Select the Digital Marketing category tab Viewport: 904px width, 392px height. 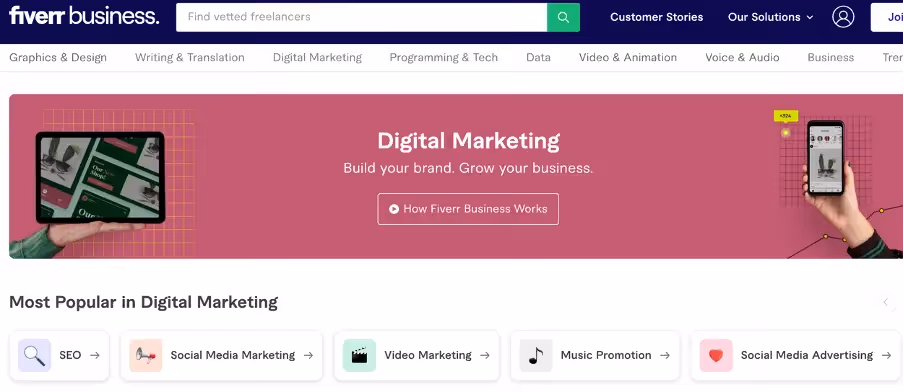[x=317, y=58]
